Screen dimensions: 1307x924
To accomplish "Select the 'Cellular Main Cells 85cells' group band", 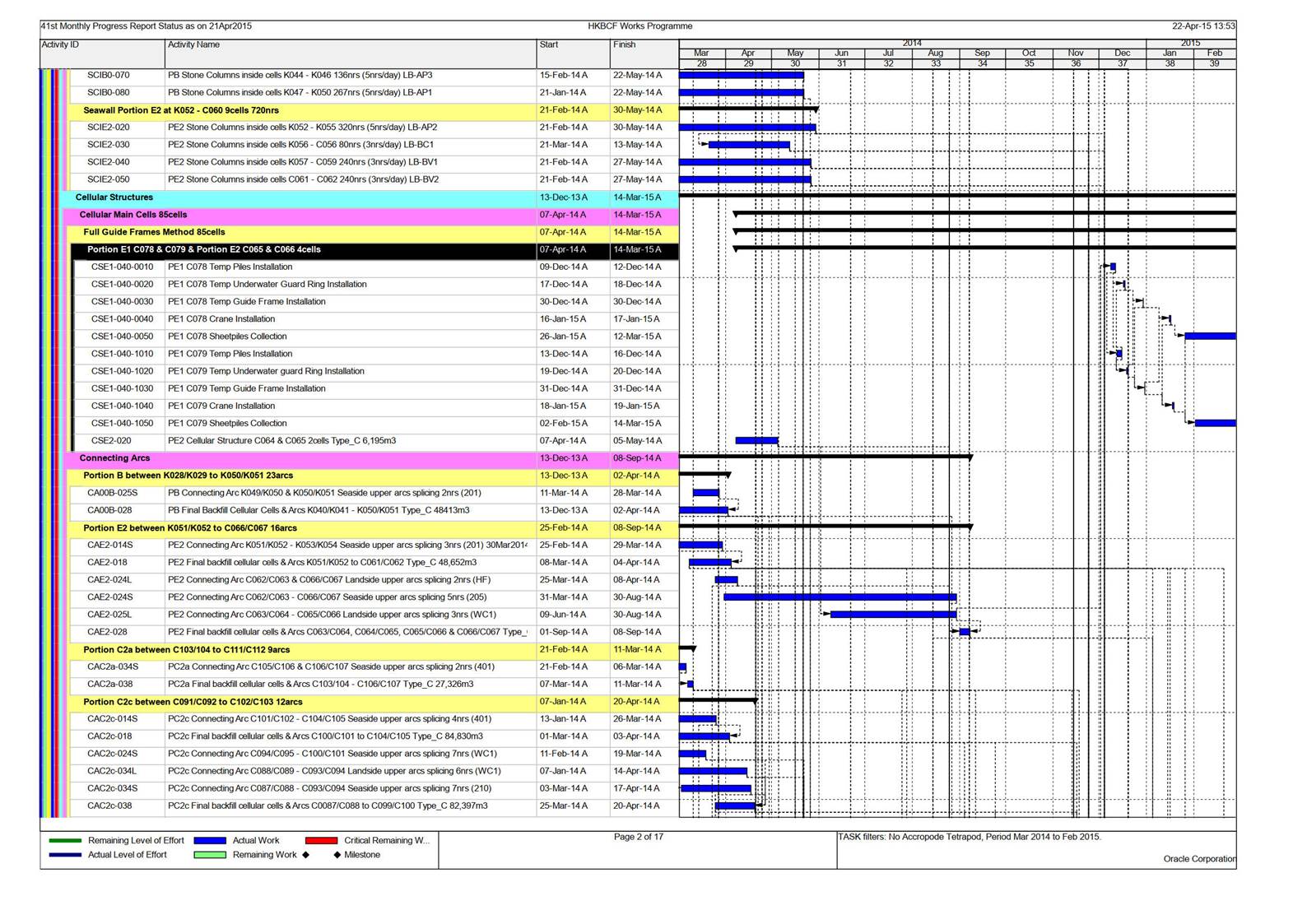I will (372, 215).
